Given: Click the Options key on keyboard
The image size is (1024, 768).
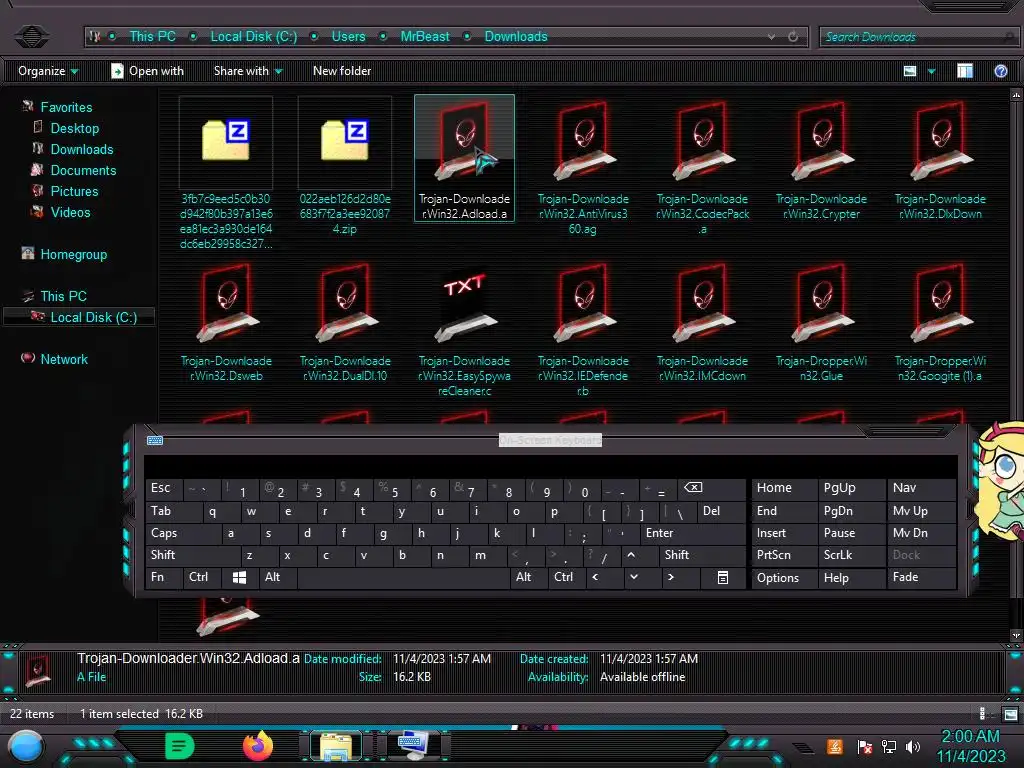Looking at the screenshot, I should 783,577.
